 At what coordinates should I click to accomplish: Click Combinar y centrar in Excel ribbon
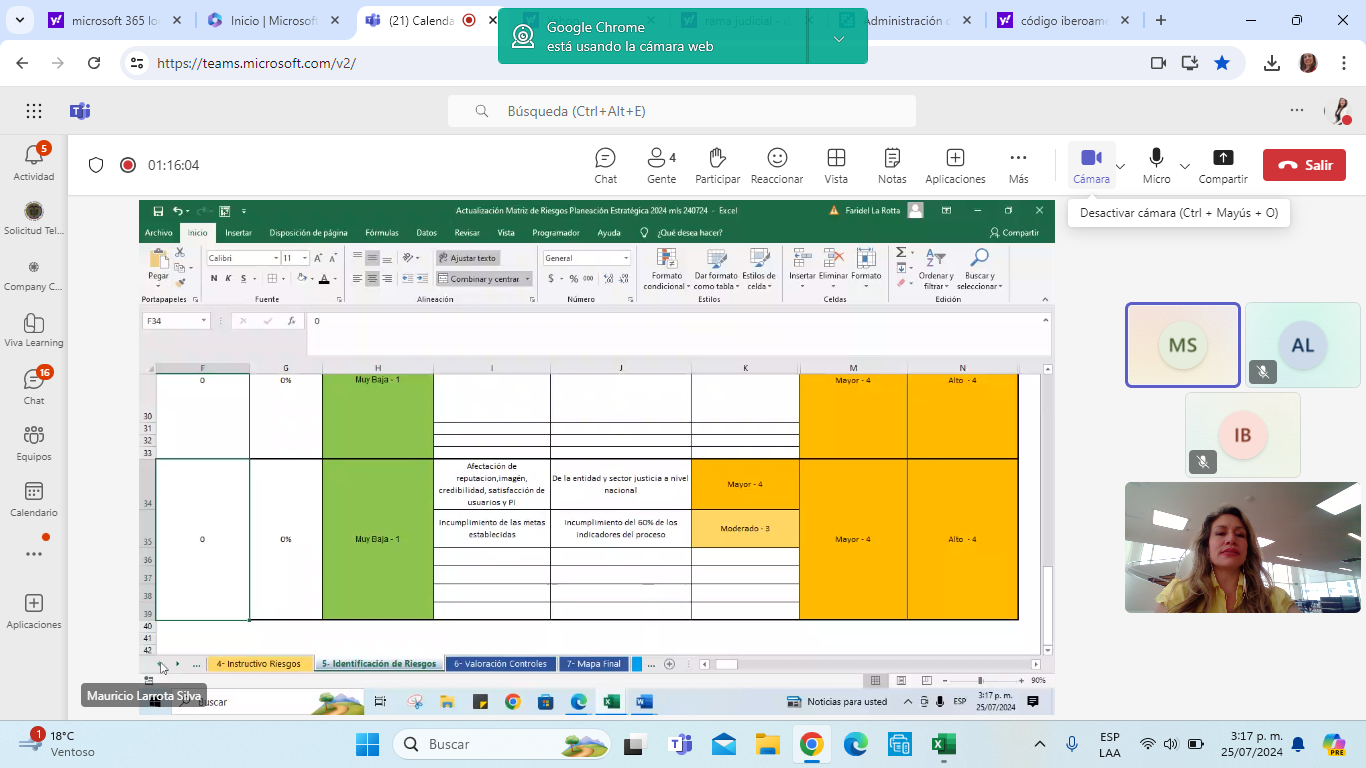(x=485, y=279)
